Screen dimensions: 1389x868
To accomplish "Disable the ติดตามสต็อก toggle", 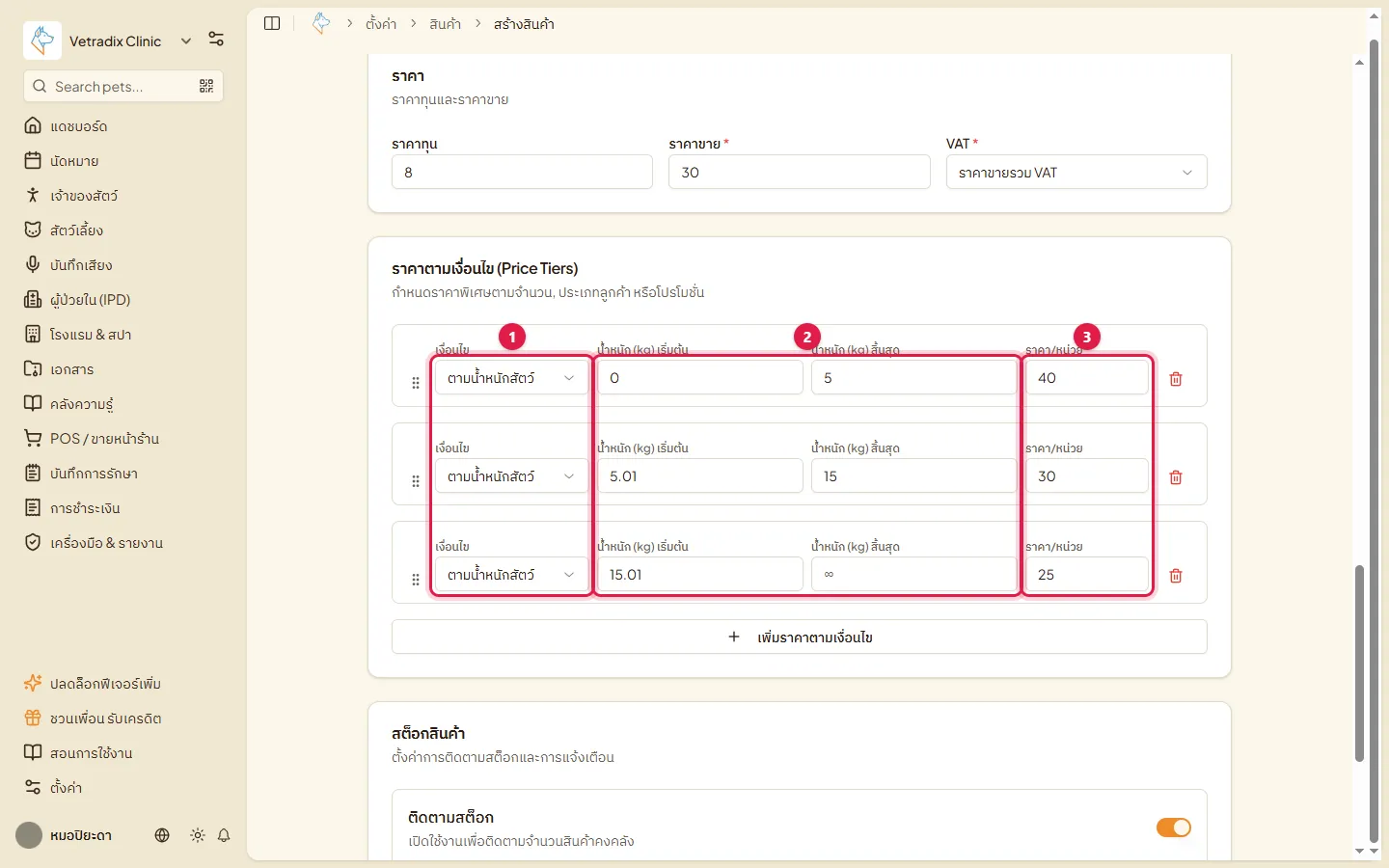I will 1174,827.
